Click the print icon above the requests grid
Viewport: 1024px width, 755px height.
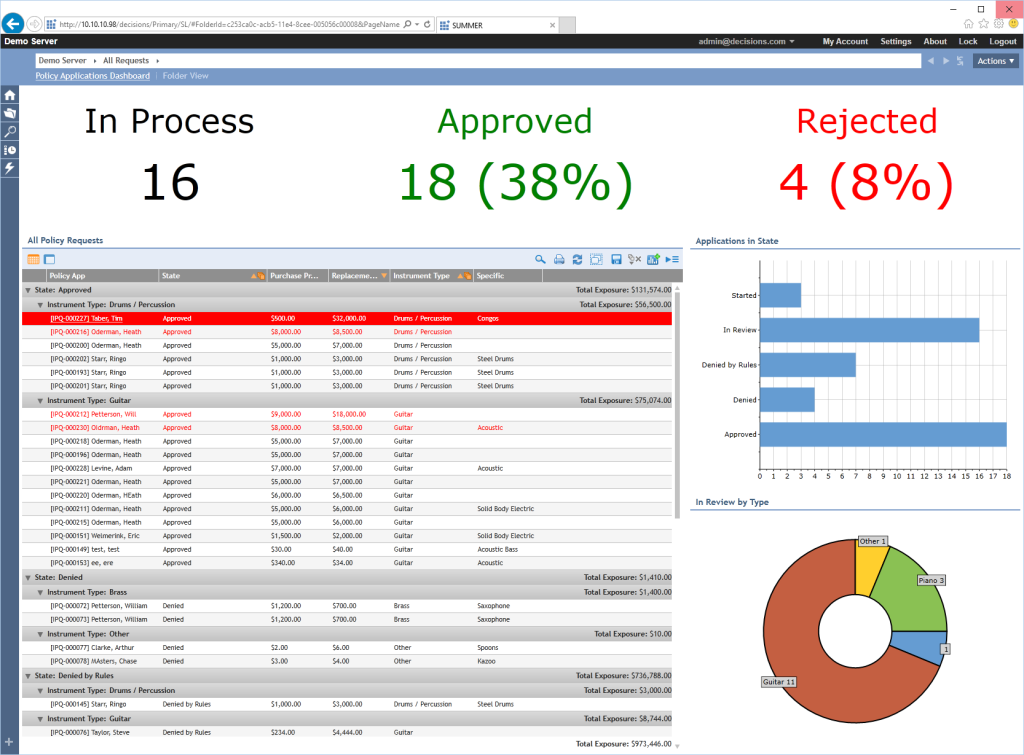(x=558, y=259)
